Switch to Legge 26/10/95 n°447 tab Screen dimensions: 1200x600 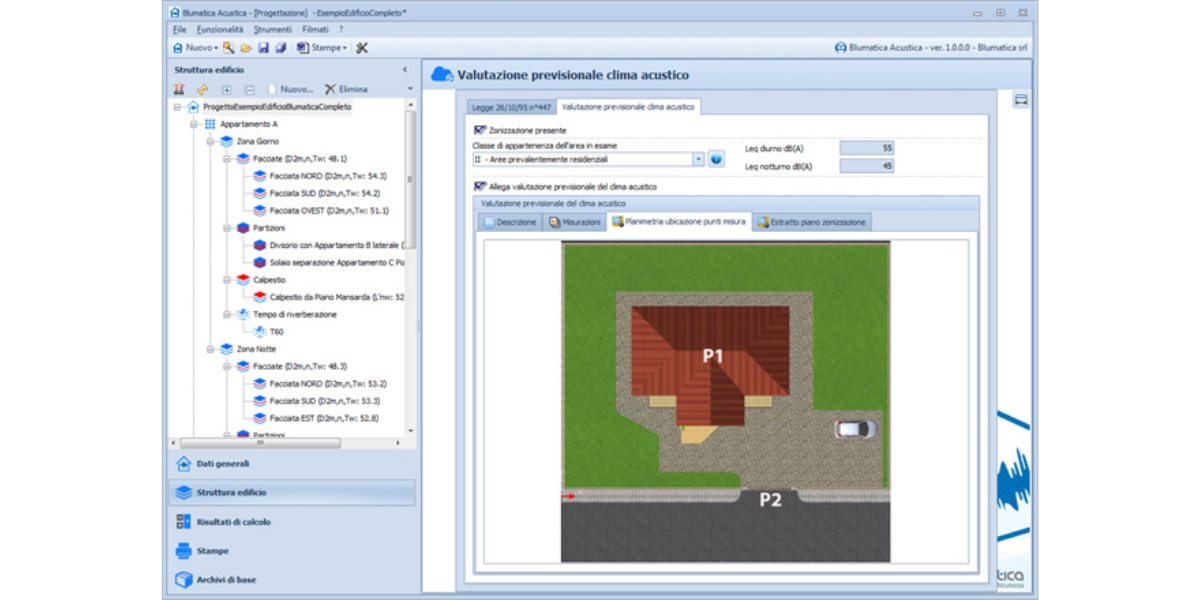coord(511,106)
